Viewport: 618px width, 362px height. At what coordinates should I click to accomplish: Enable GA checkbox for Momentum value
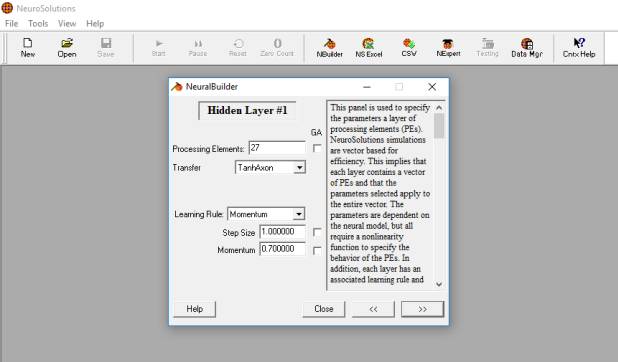tap(317, 250)
